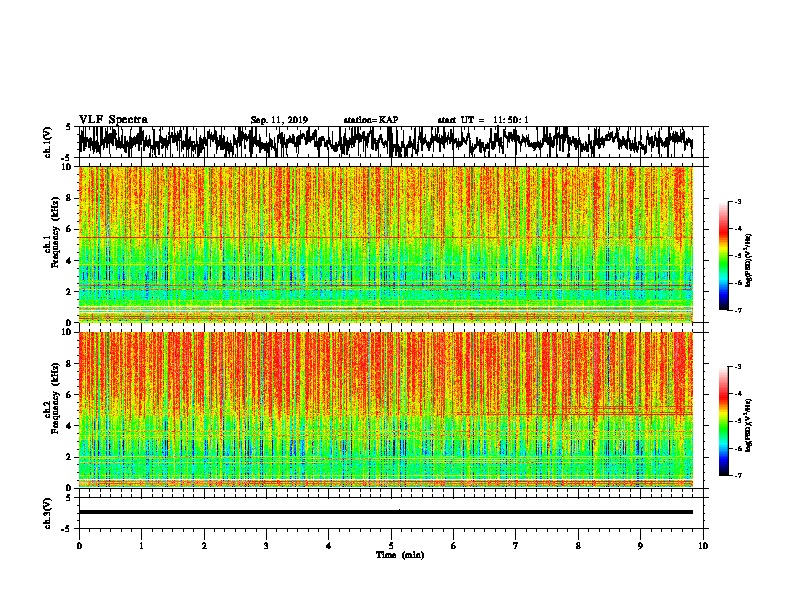The height and width of the screenshot is (612, 792).
Task: Click the 'Time (min)' axis label
Action: (x=400, y=555)
